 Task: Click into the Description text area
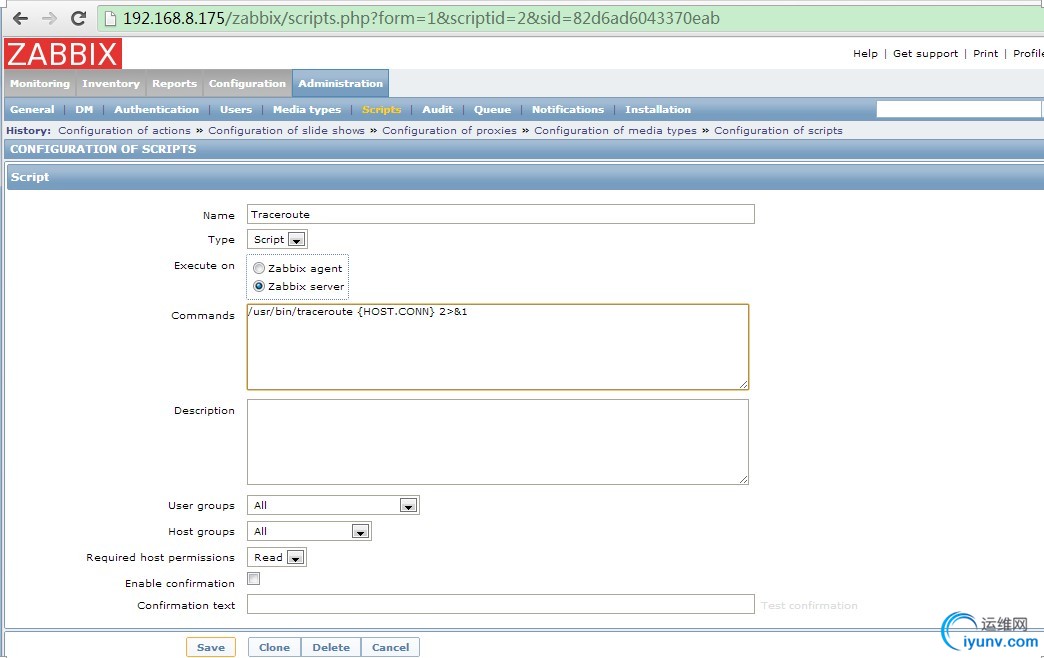click(x=498, y=442)
